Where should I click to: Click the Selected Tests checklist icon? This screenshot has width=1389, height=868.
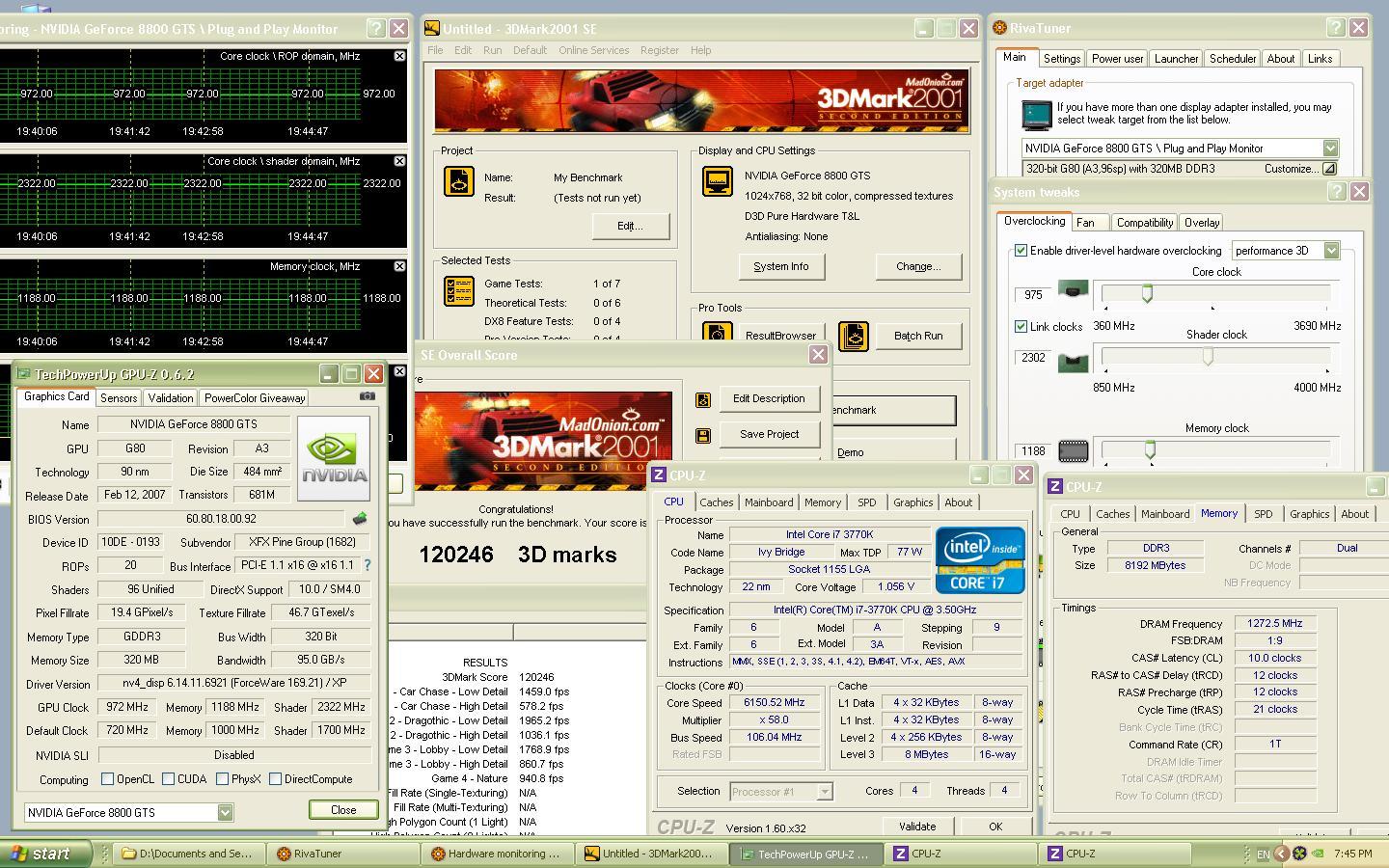pos(458,291)
